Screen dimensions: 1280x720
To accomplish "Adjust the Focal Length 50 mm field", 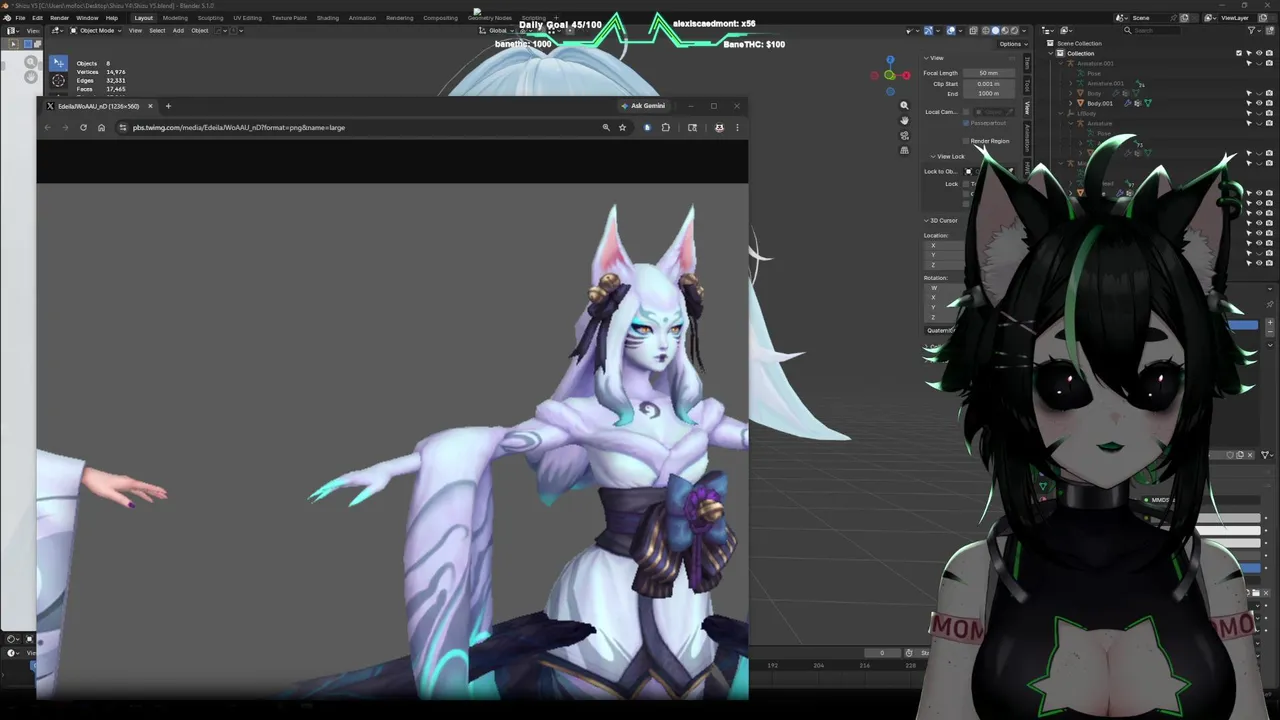I will coord(989,73).
